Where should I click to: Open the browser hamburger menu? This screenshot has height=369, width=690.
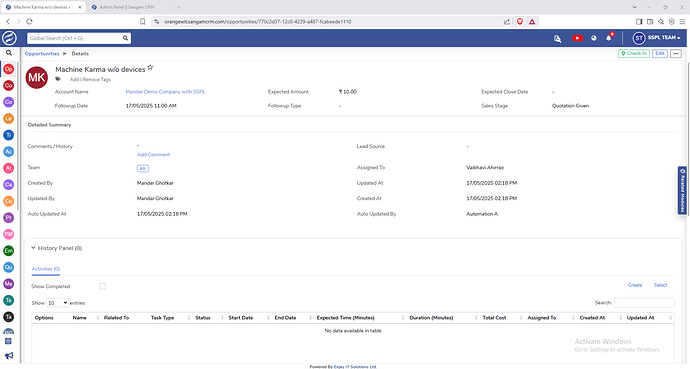click(x=682, y=22)
